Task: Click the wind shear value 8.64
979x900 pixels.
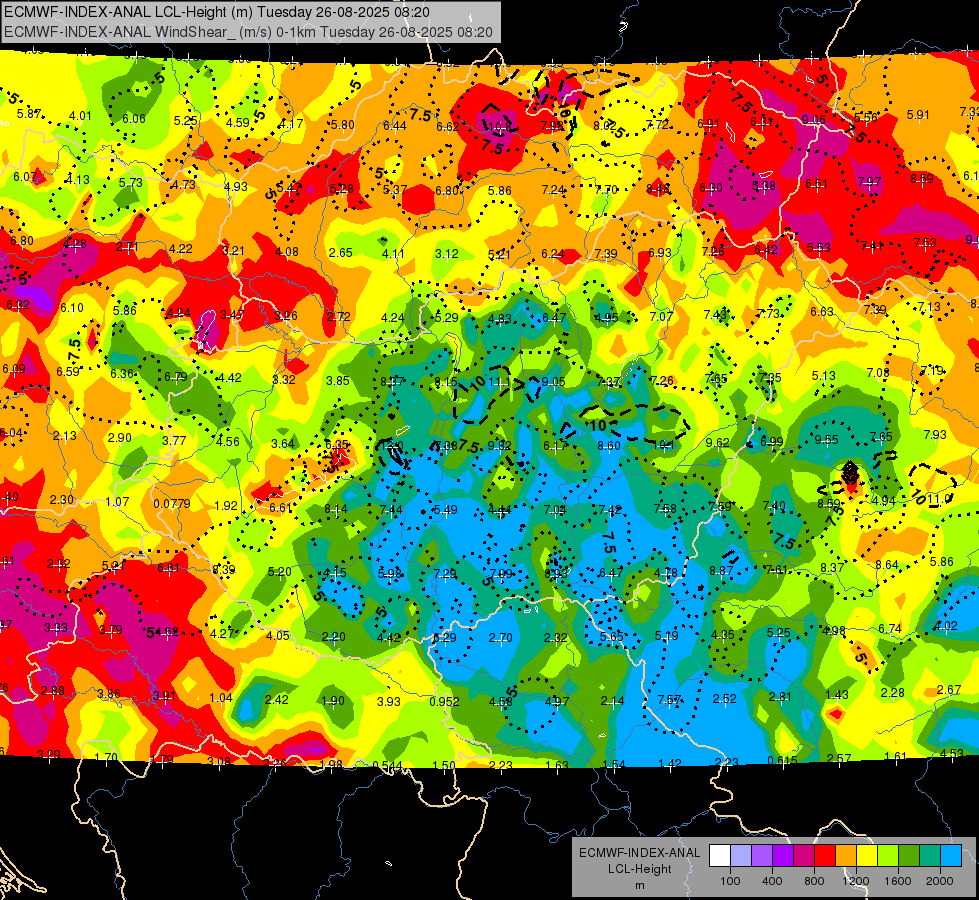Action: coord(887,565)
